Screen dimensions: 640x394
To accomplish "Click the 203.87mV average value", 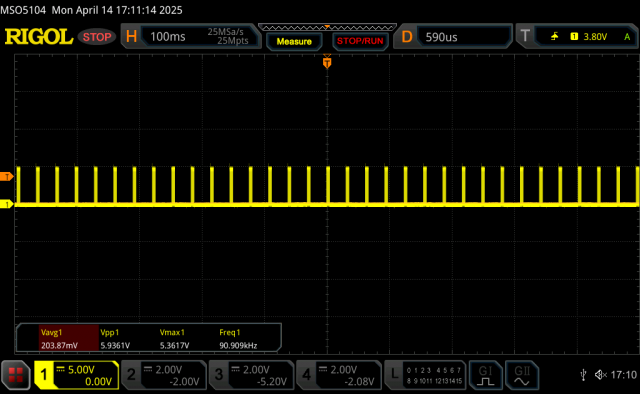I will point(59,345).
